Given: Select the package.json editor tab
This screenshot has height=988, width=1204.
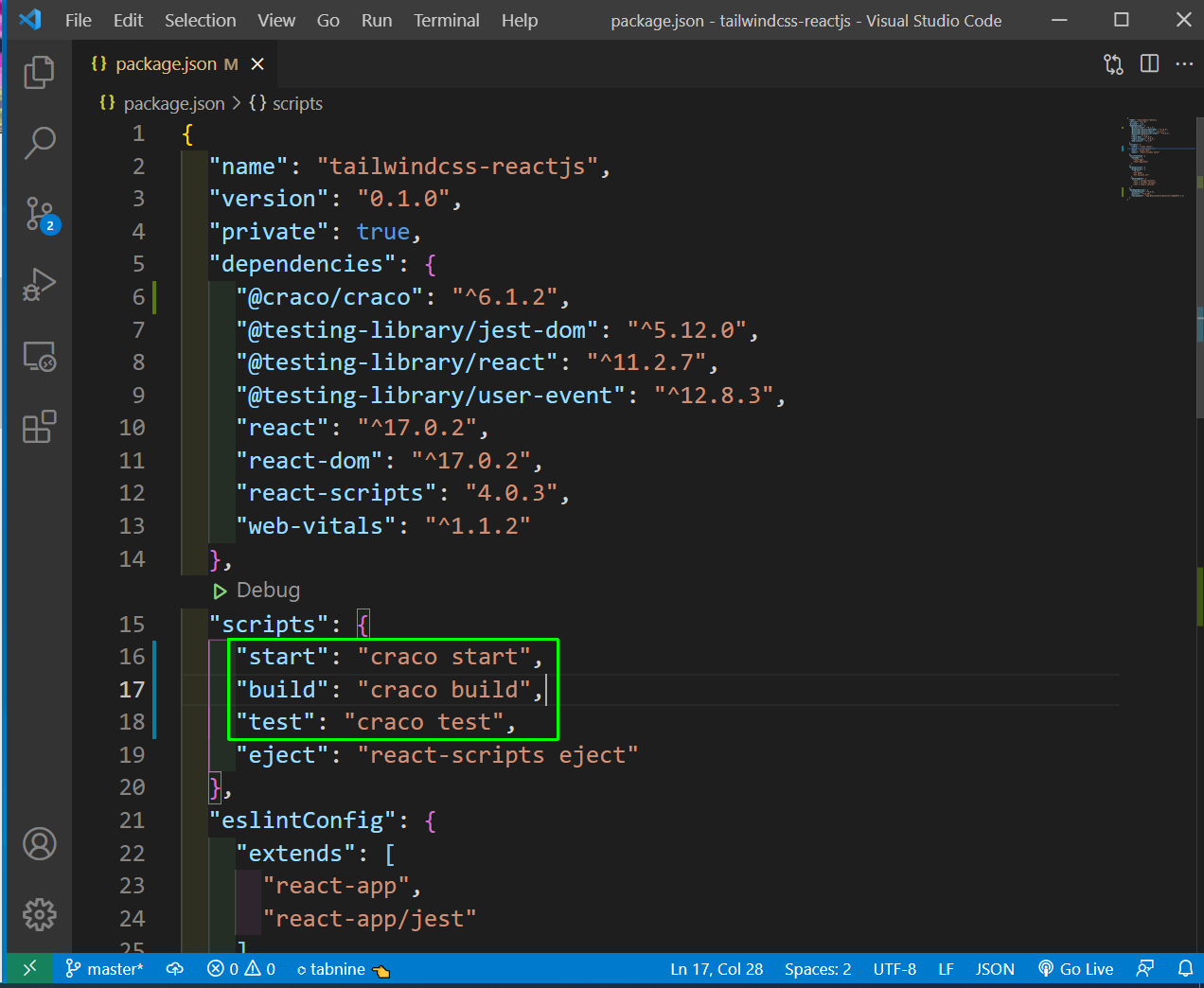Looking at the screenshot, I should click(175, 64).
